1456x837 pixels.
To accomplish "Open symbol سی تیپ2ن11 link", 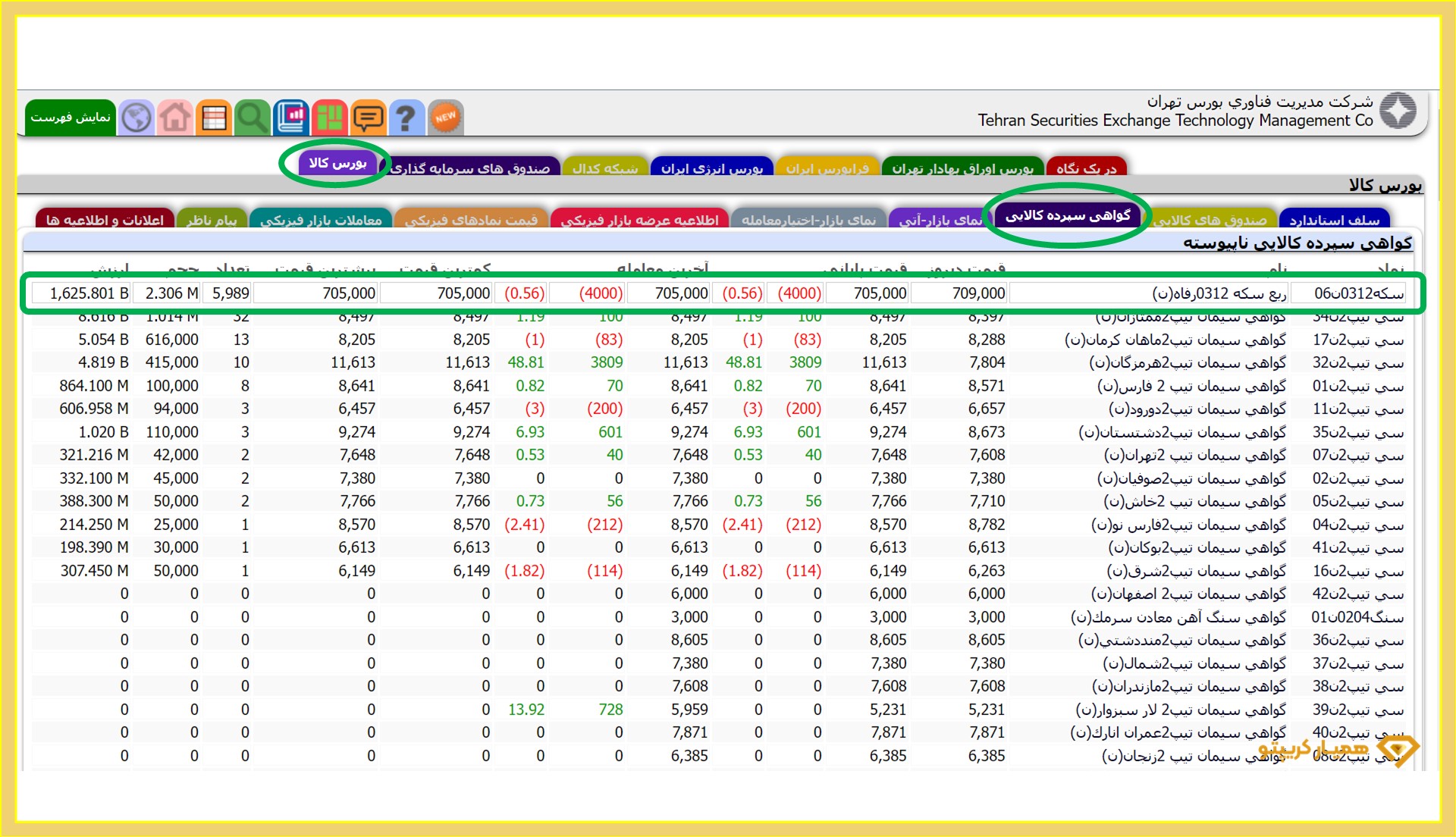I will [1358, 409].
